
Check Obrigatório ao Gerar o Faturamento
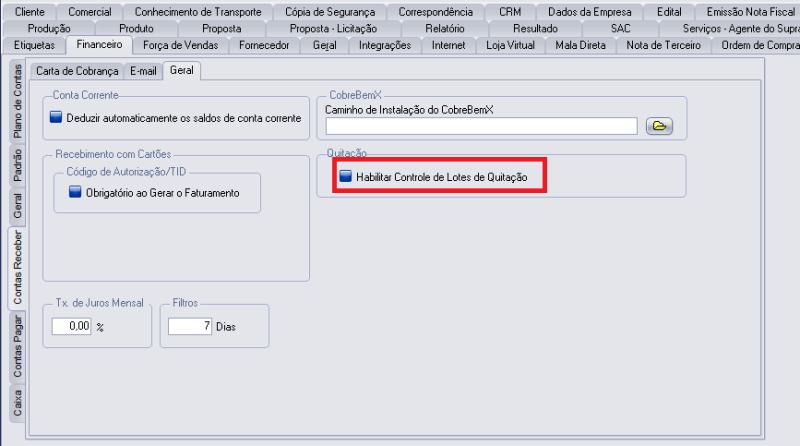[75, 192]
